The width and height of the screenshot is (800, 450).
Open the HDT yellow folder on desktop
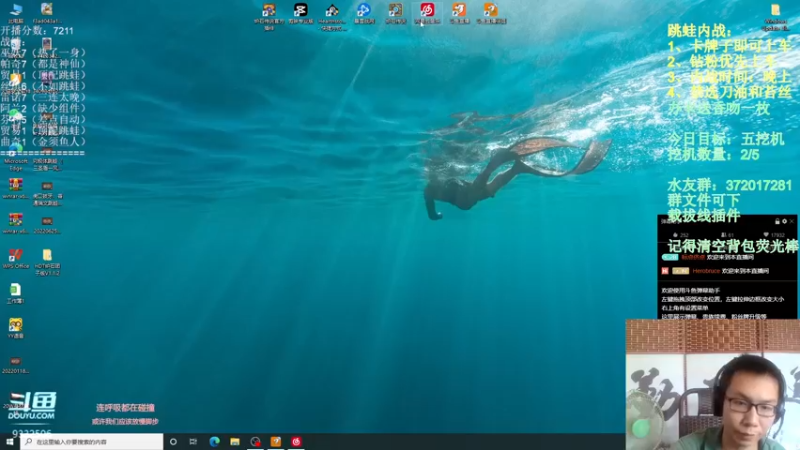coord(47,262)
